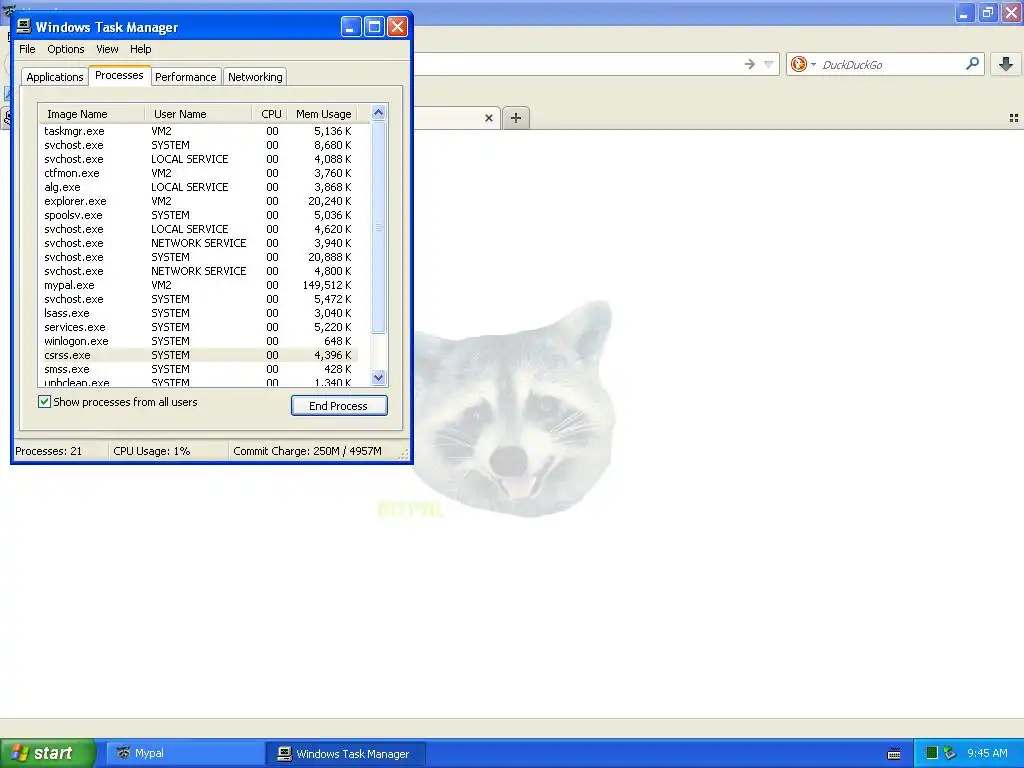1024x768 pixels.
Task: Click CPU Usage: 1% in status bar
Action: point(152,451)
